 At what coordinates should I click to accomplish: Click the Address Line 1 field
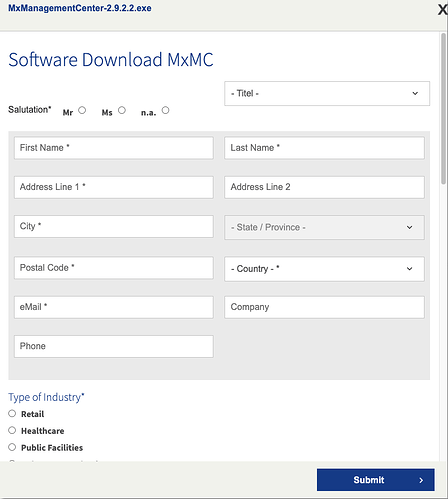(x=114, y=187)
